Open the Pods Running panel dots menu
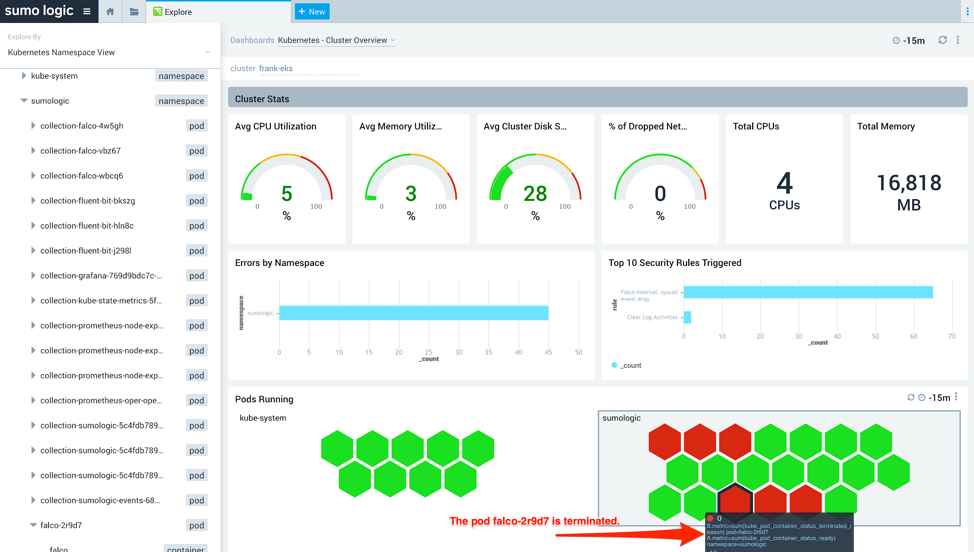This screenshot has height=552, width=974. pyautogui.click(x=957, y=397)
